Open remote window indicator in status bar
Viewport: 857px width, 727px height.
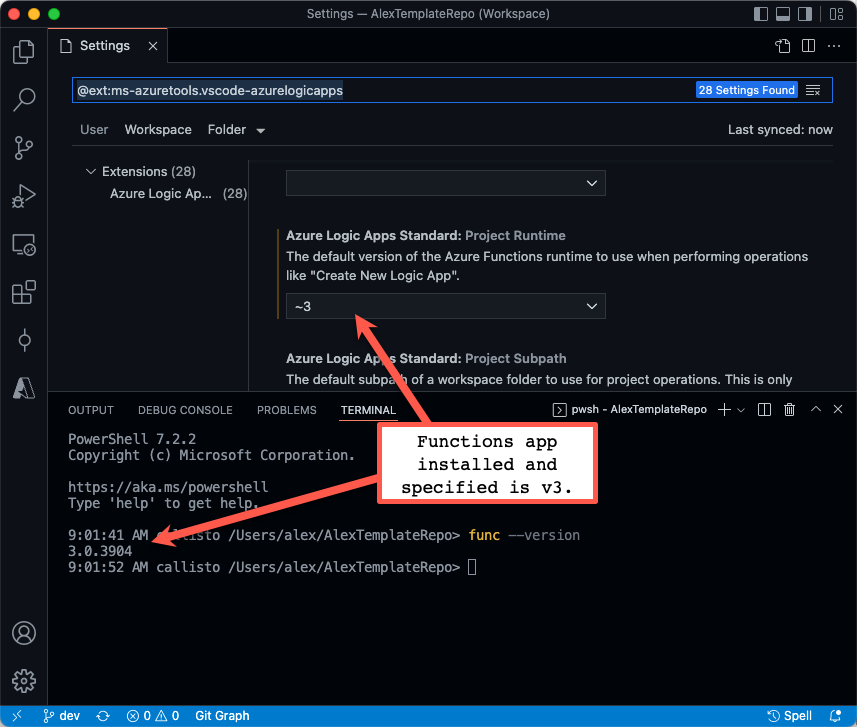[17, 716]
